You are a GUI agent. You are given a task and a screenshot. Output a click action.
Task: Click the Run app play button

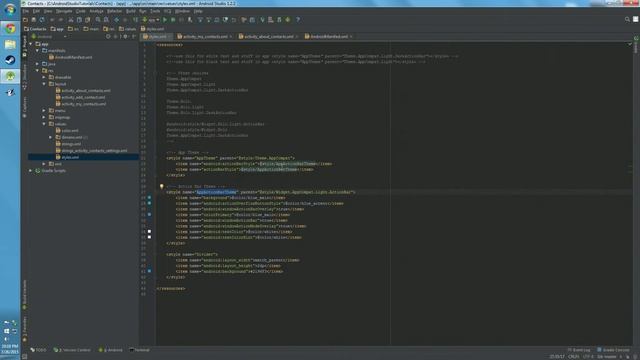click(165, 20)
